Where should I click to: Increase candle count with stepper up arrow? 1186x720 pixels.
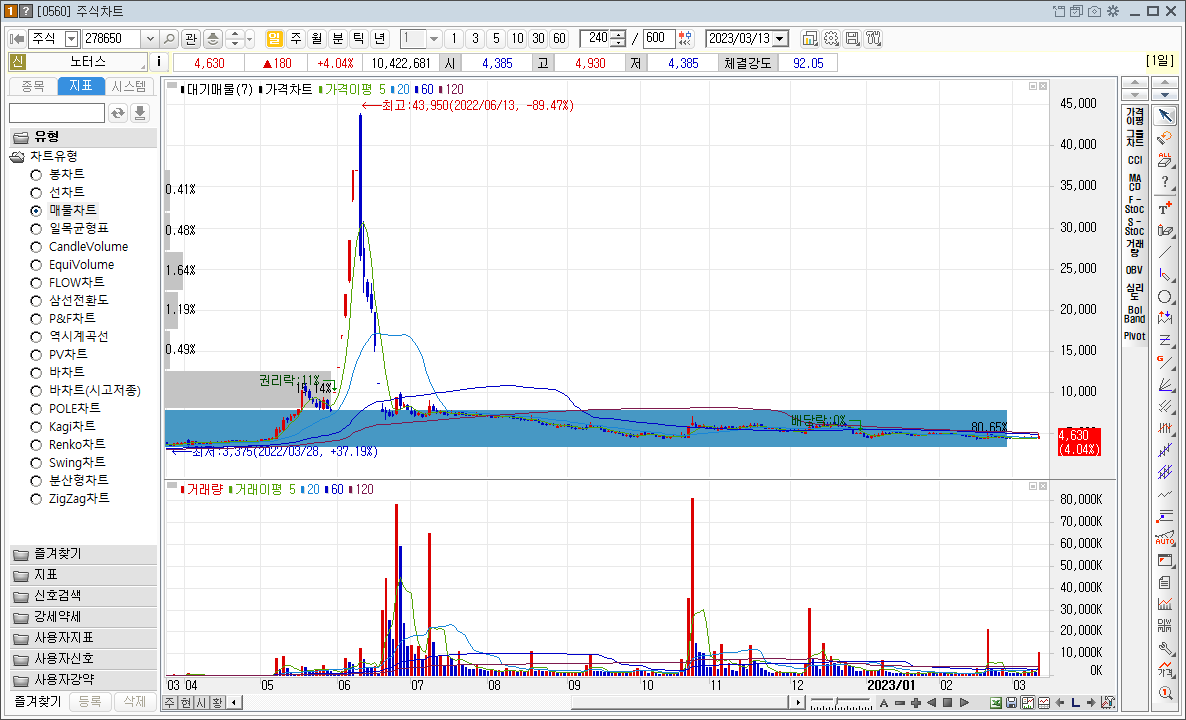coord(618,35)
